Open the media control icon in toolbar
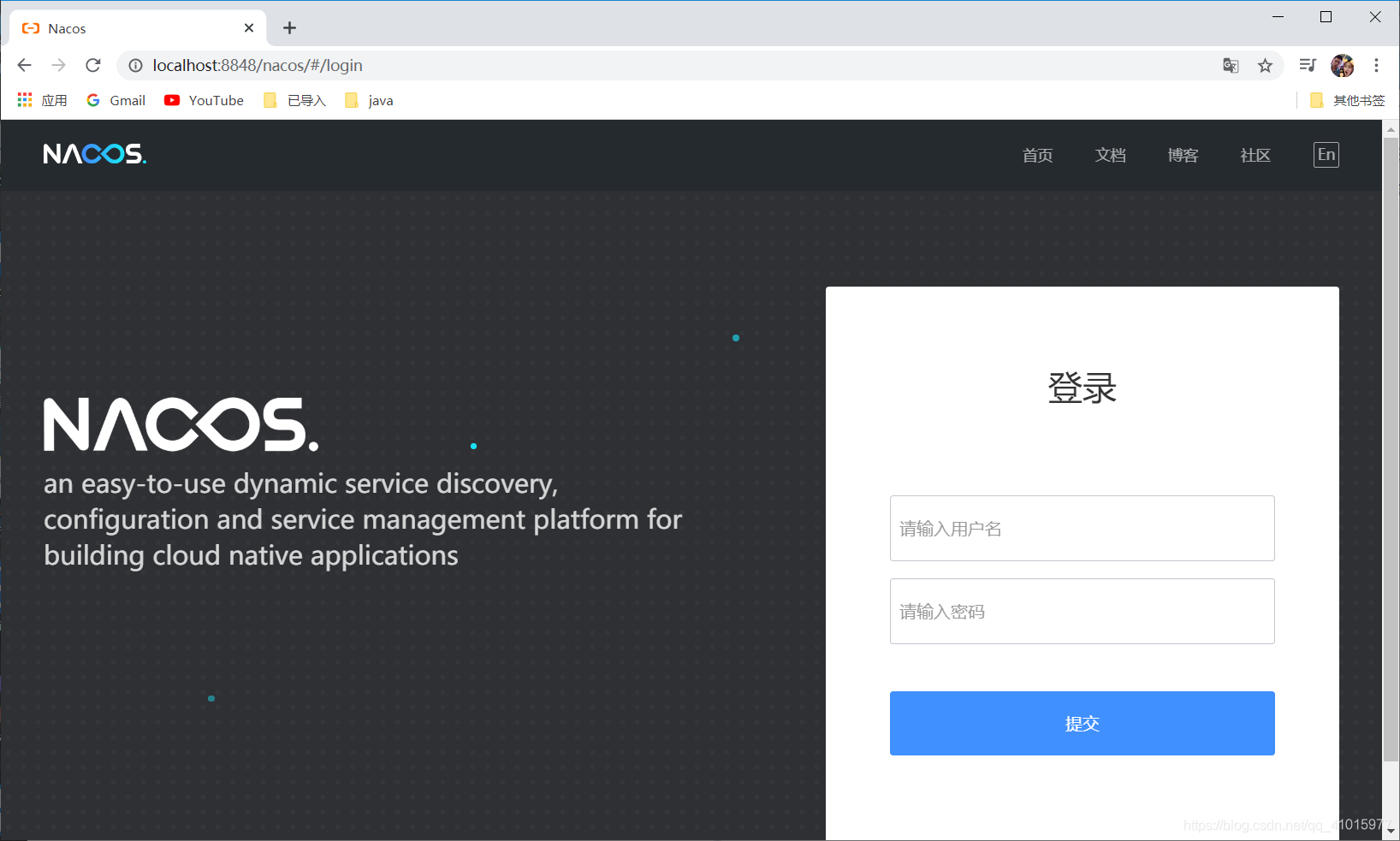The image size is (1400, 841). [1307, 65]
